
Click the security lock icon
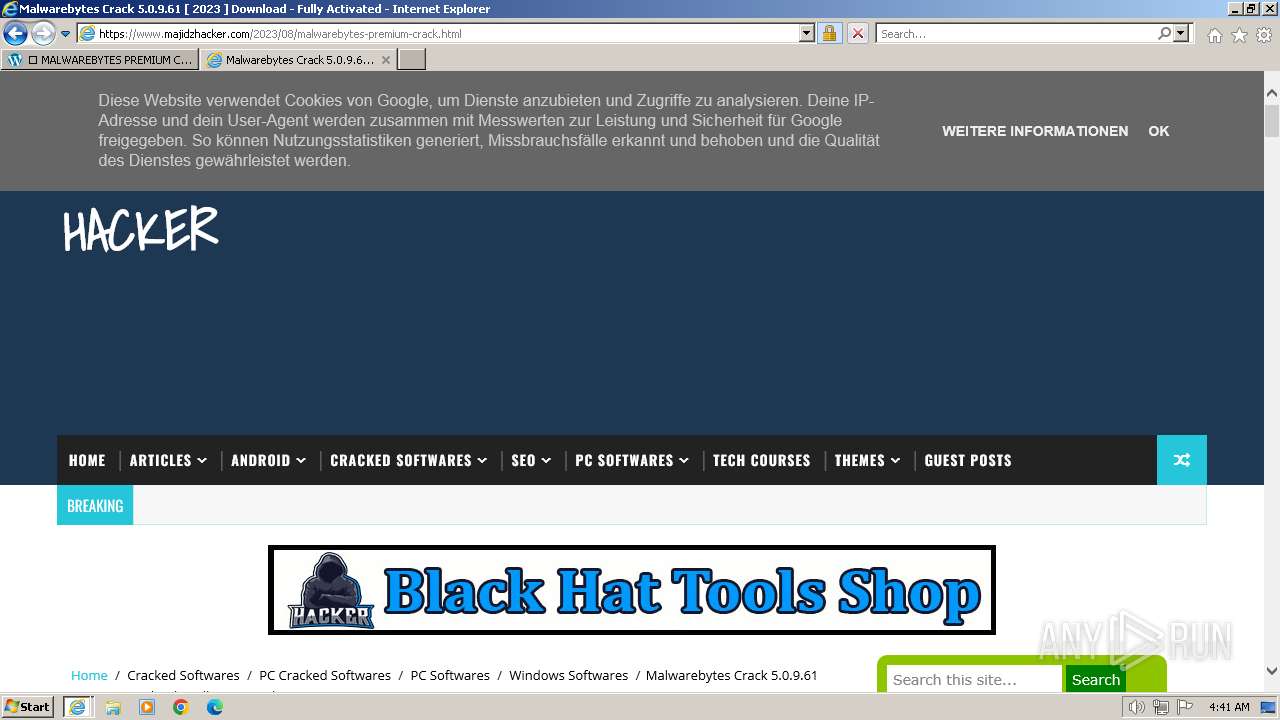point(829,33)
